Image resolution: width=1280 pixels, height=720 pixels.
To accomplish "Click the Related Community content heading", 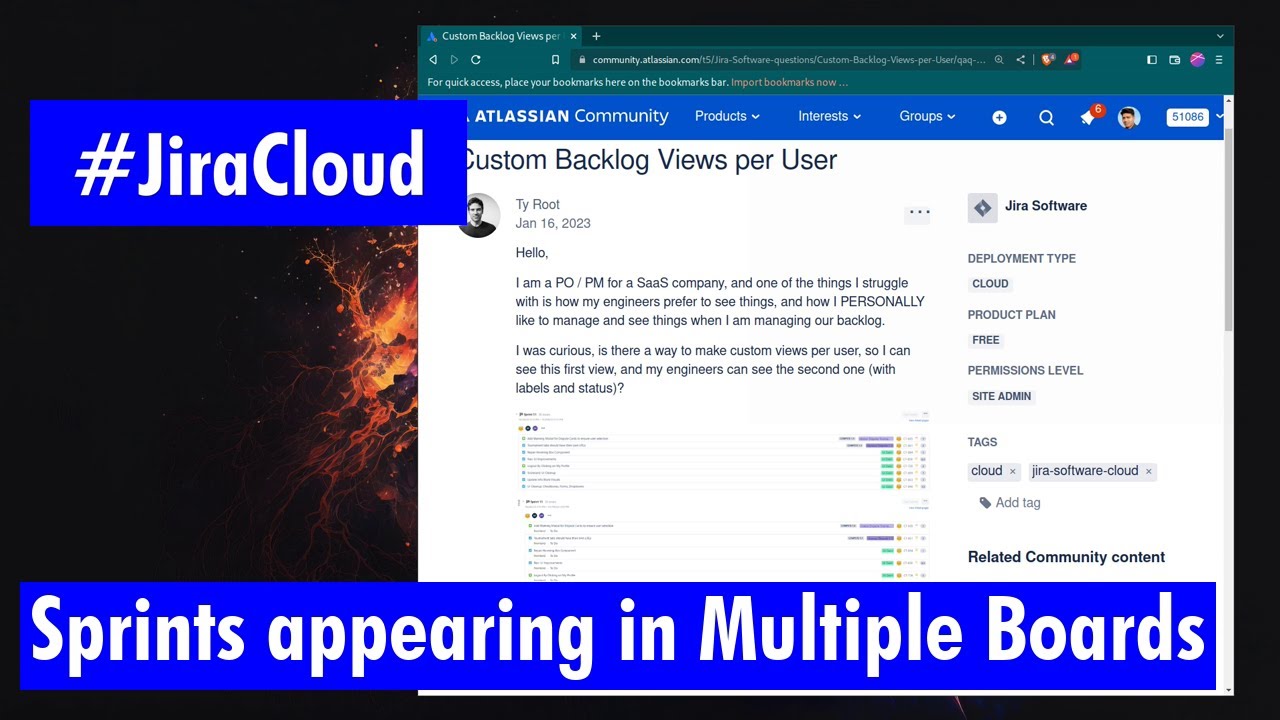I will point(1066,557).
